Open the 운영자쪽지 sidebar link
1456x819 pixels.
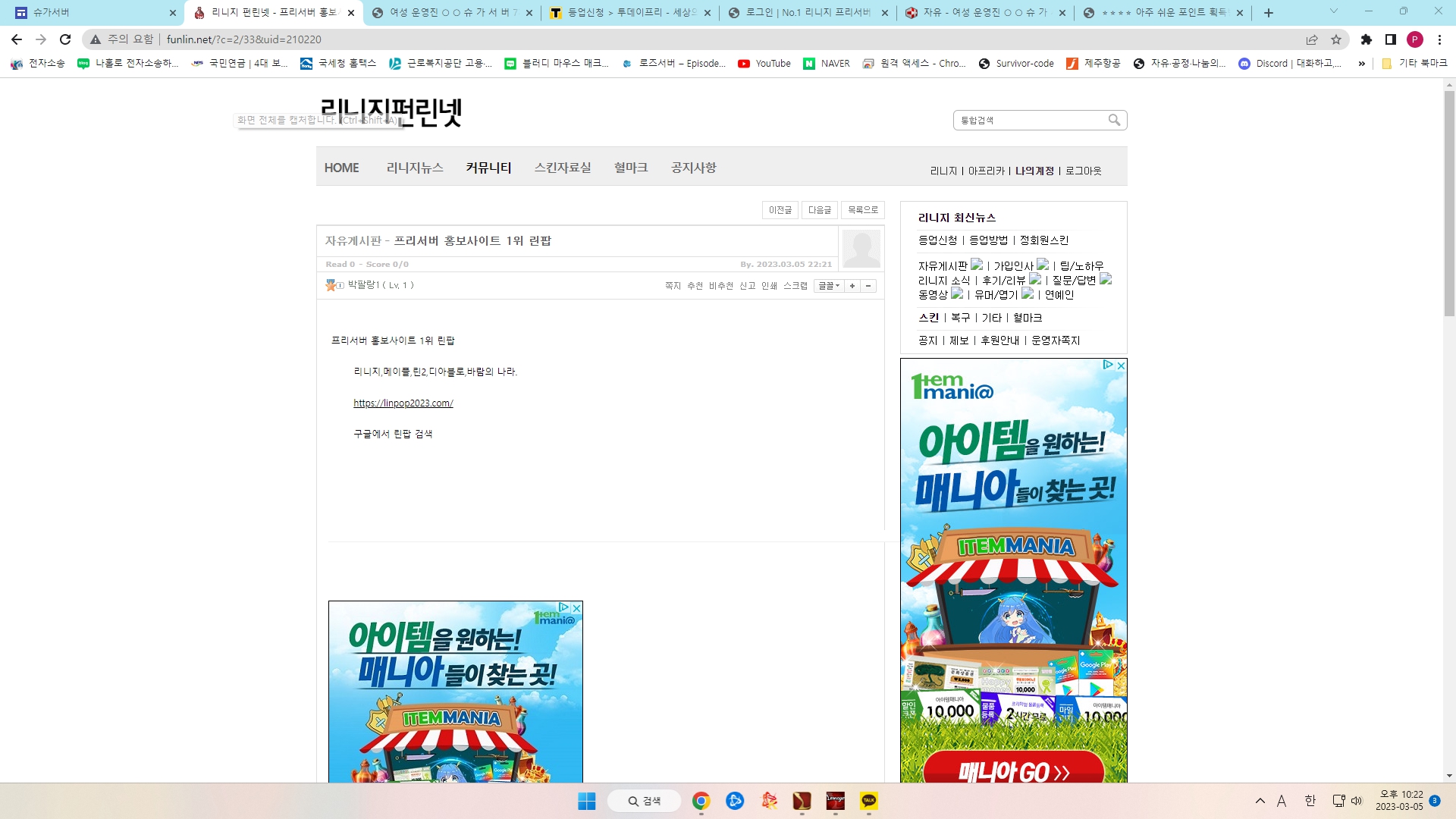coord(1056,340)
